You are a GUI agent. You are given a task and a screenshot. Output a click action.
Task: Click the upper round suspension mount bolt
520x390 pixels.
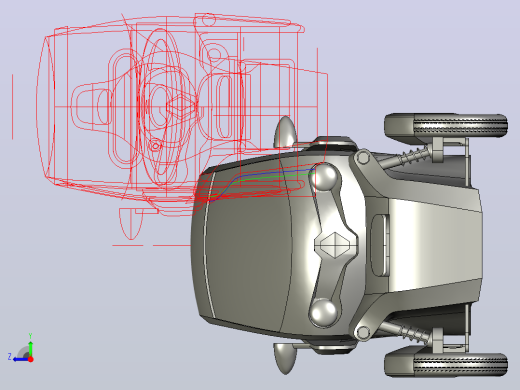362,158
